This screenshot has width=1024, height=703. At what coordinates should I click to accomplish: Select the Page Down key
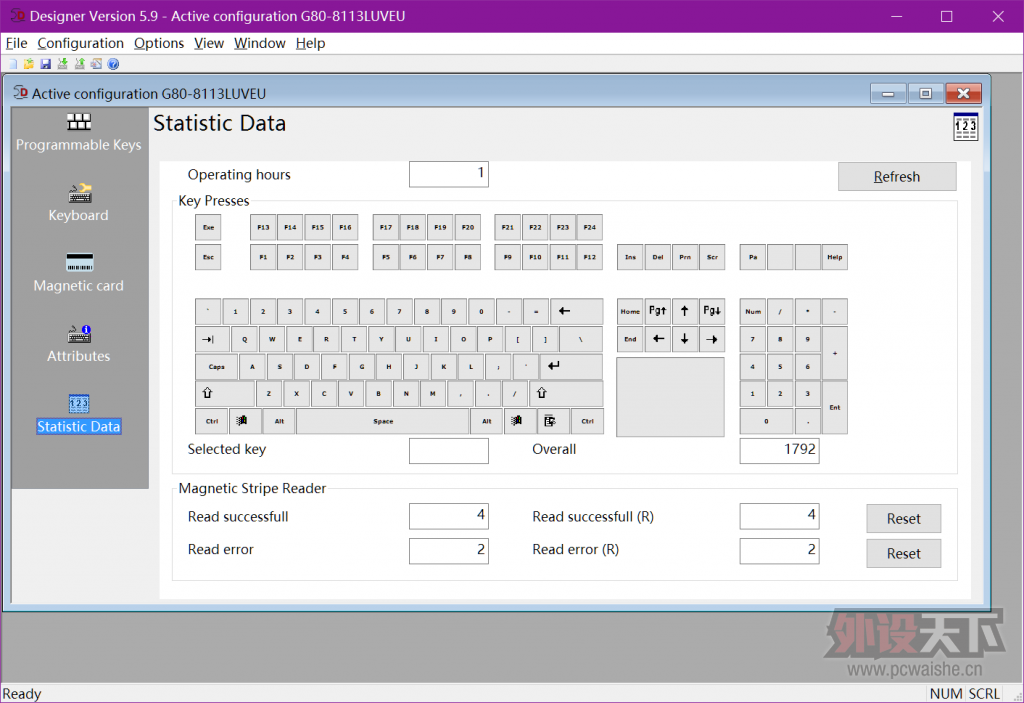(x=712, y=312)
